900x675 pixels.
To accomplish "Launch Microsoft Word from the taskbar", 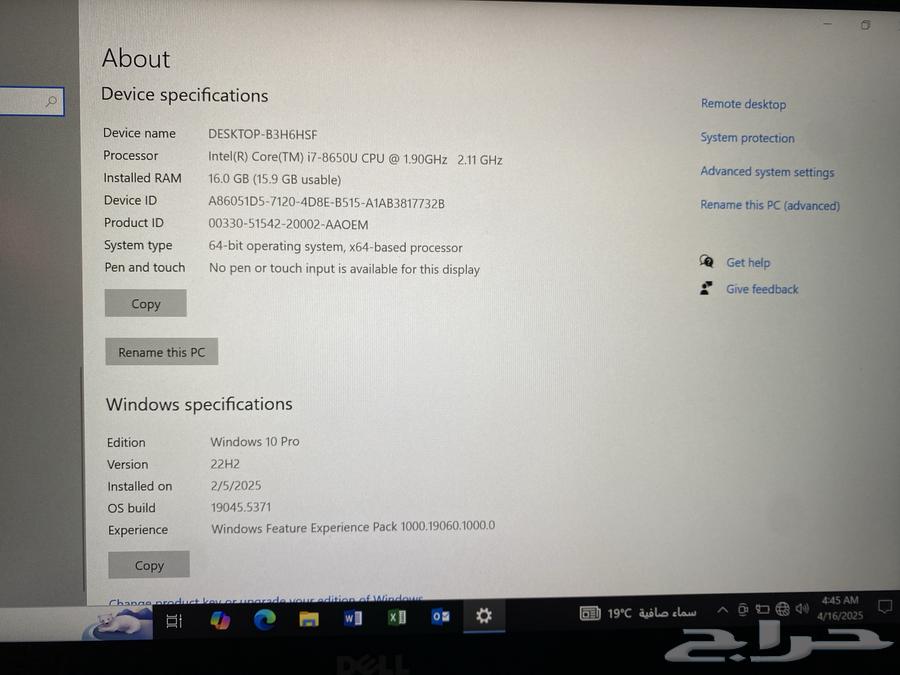I will pyautogui.click(x=352, y=618).
